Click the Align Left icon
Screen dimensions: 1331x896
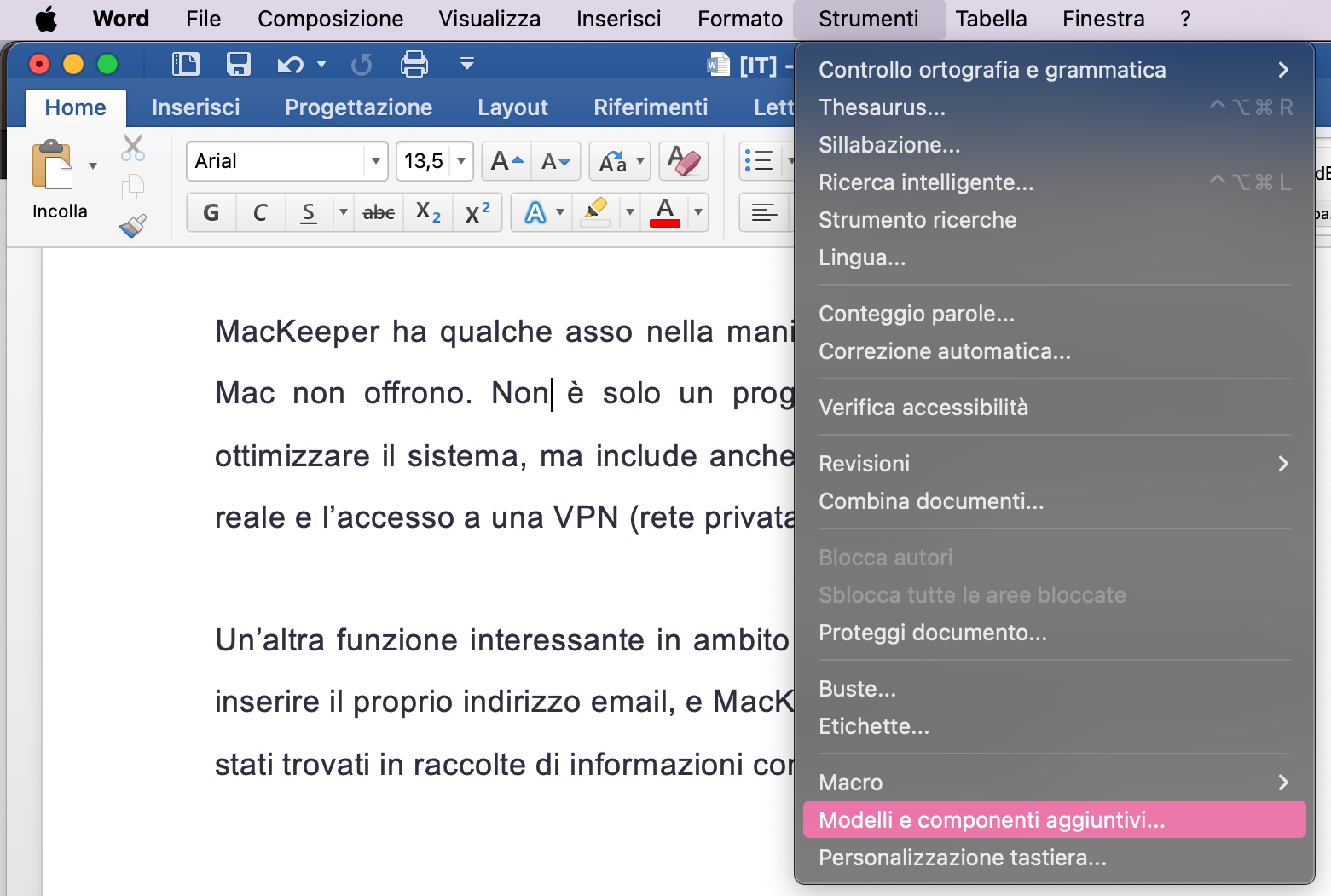click(x=764, y=212)
